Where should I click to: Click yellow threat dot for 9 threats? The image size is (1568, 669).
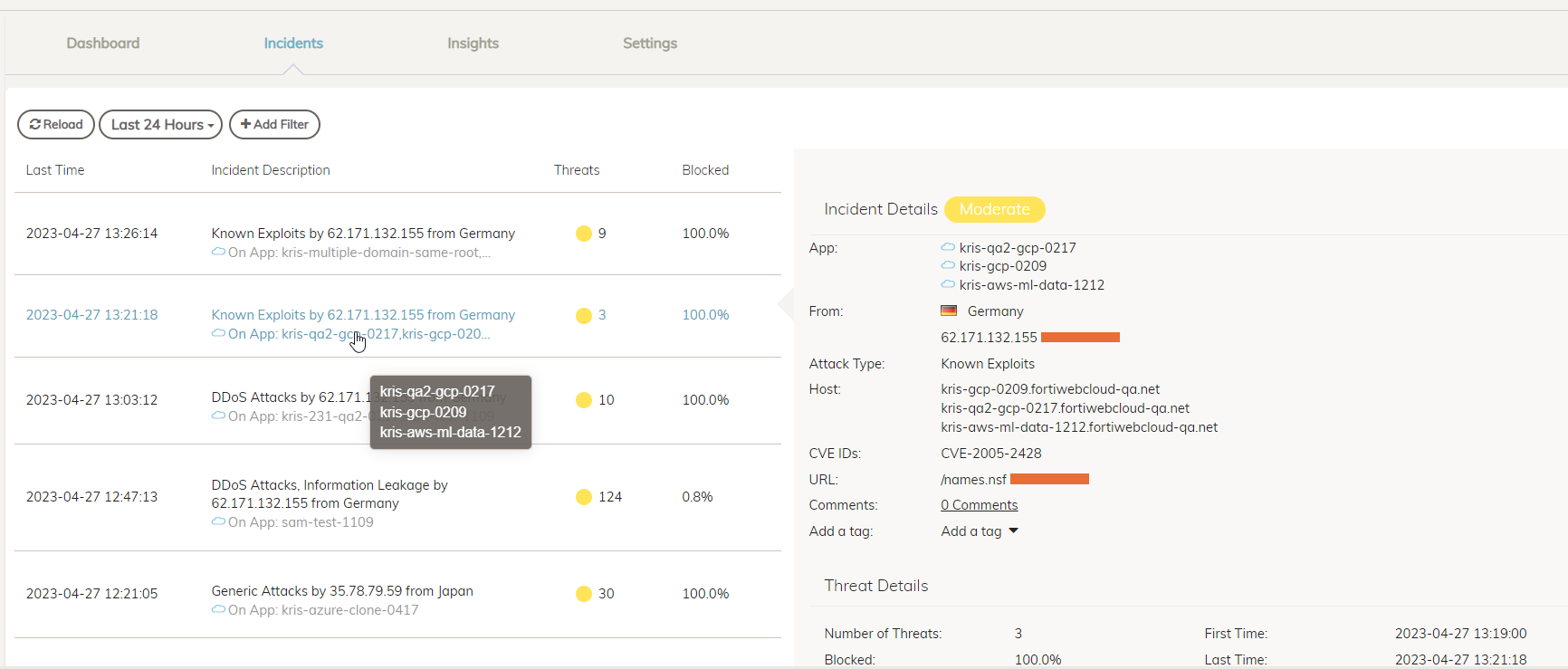click(584, 234)
